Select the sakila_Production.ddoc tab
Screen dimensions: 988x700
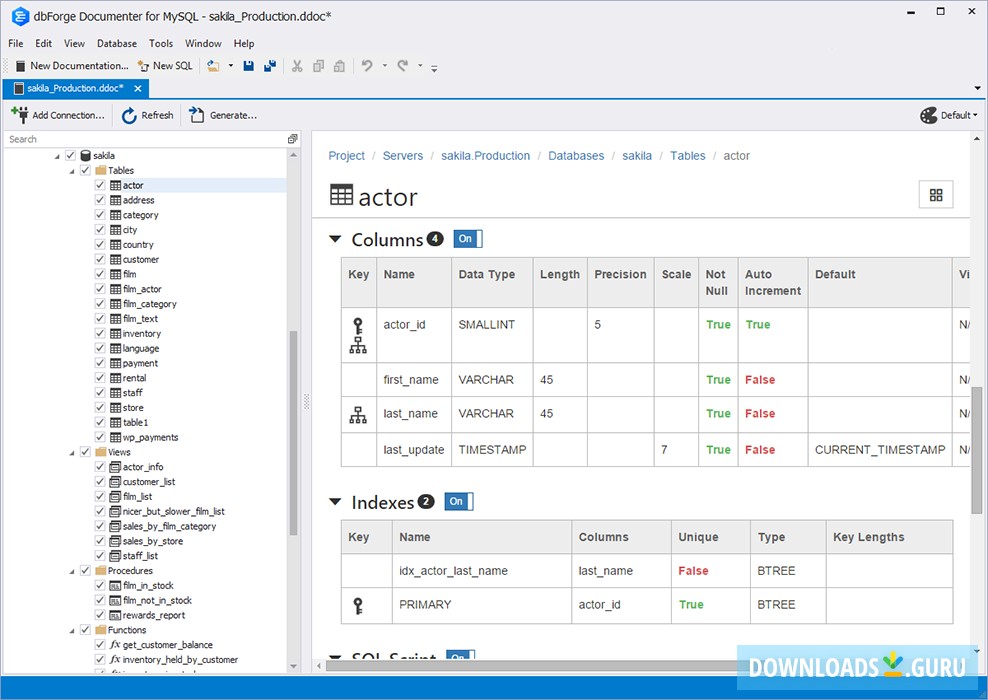pyautogui.click(x=75, y=88)
